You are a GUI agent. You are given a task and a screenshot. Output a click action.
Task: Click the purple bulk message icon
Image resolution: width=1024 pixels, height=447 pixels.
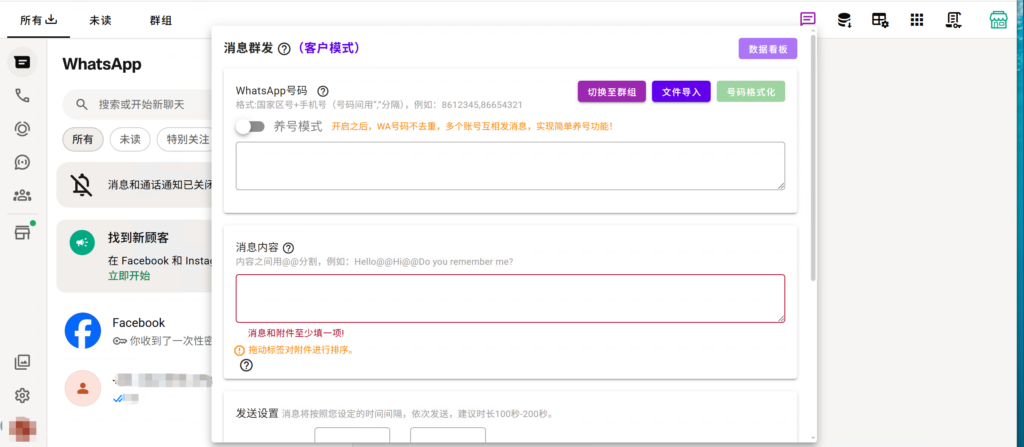(808, 20)
